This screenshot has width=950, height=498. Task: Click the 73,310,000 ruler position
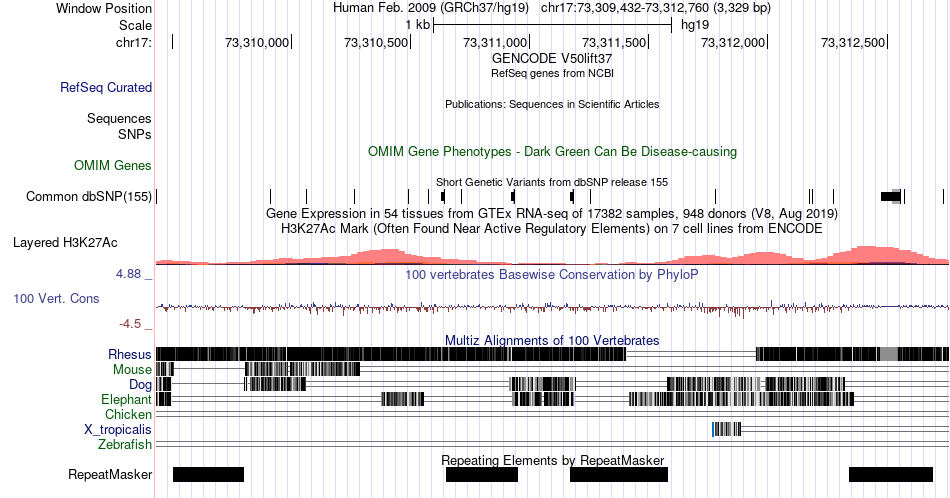tap(257, 42)
